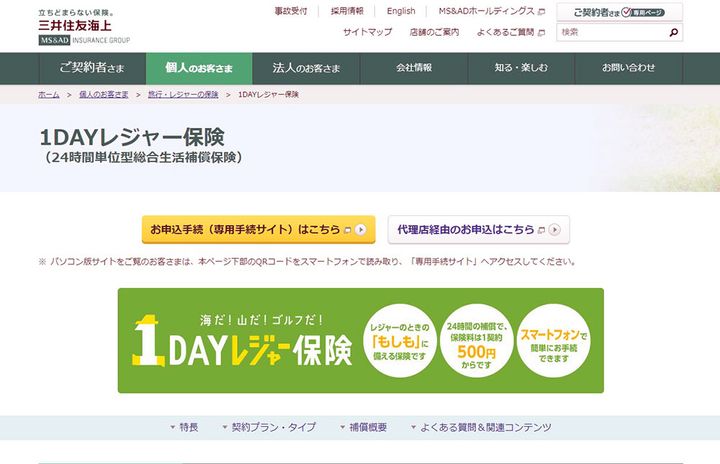
Task: Select the 会社情報 navigation tab
Action: (x=414, y=68)
